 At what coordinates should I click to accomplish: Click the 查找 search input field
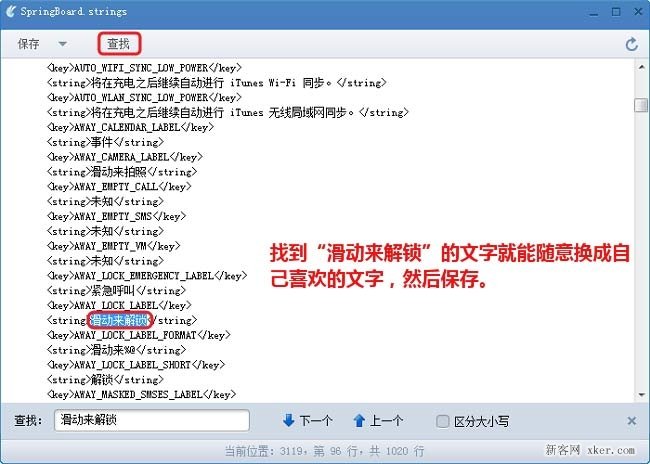152,420
